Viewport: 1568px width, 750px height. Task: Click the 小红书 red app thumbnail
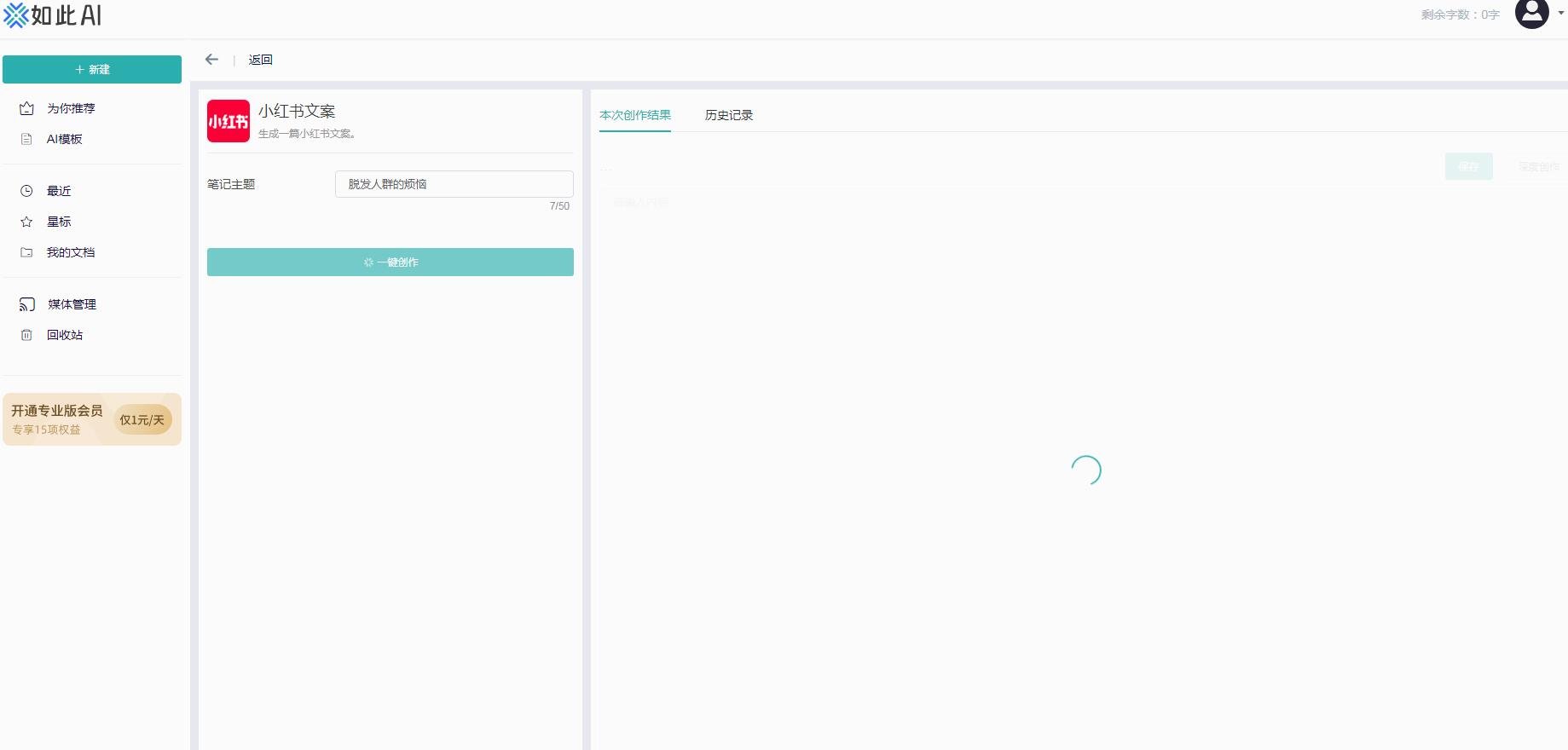click(229, 121)
